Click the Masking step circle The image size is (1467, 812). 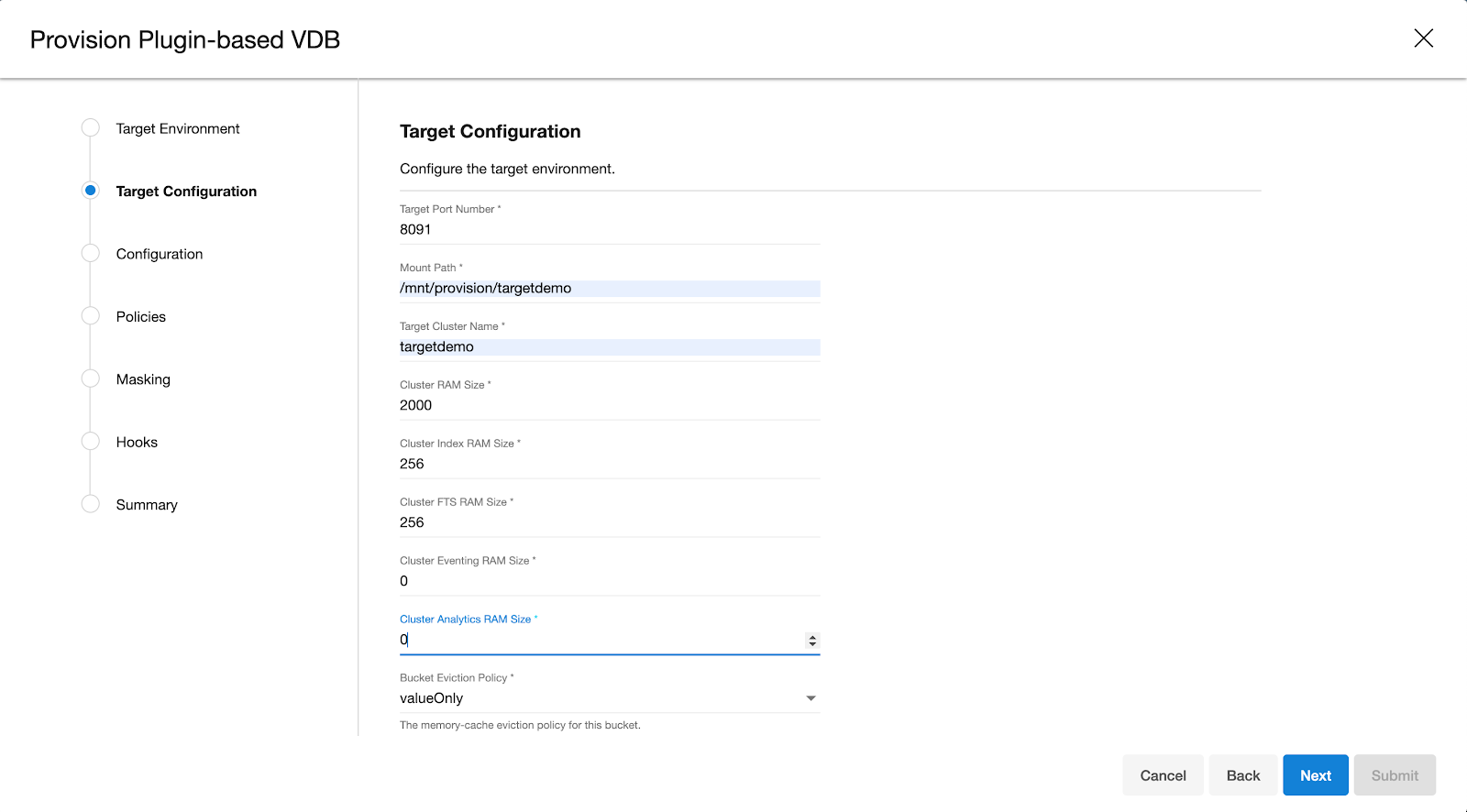click(x=90, y=379)
